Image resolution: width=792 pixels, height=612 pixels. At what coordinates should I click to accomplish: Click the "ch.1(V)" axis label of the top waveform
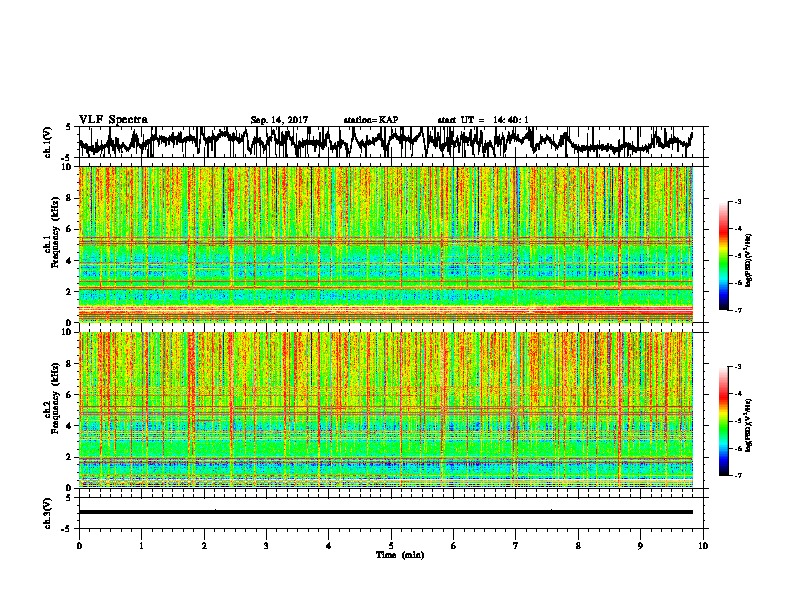click(x=48, y=141)
